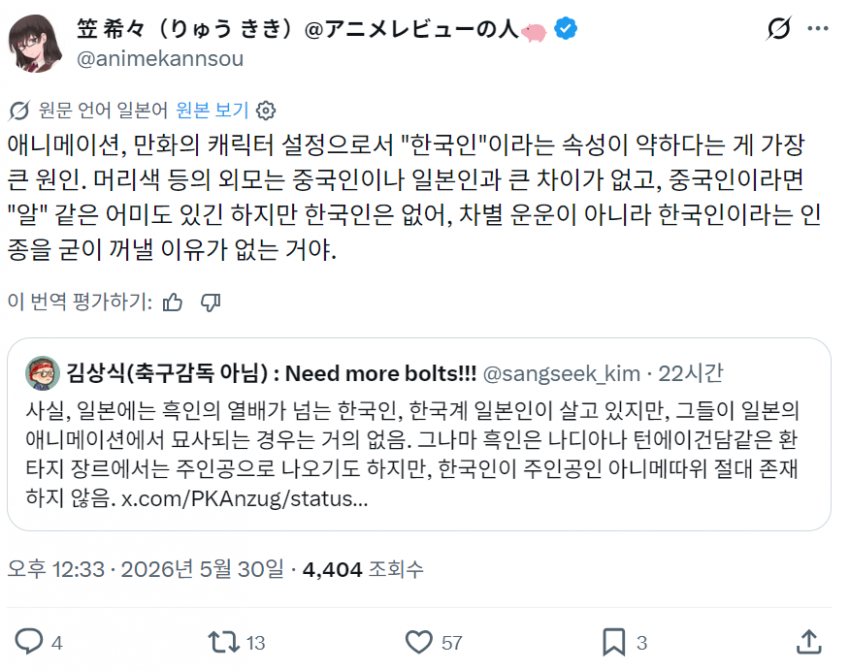Bookmark this post
The height and width of the screenshot is (670, 850).
click(614, 642)
